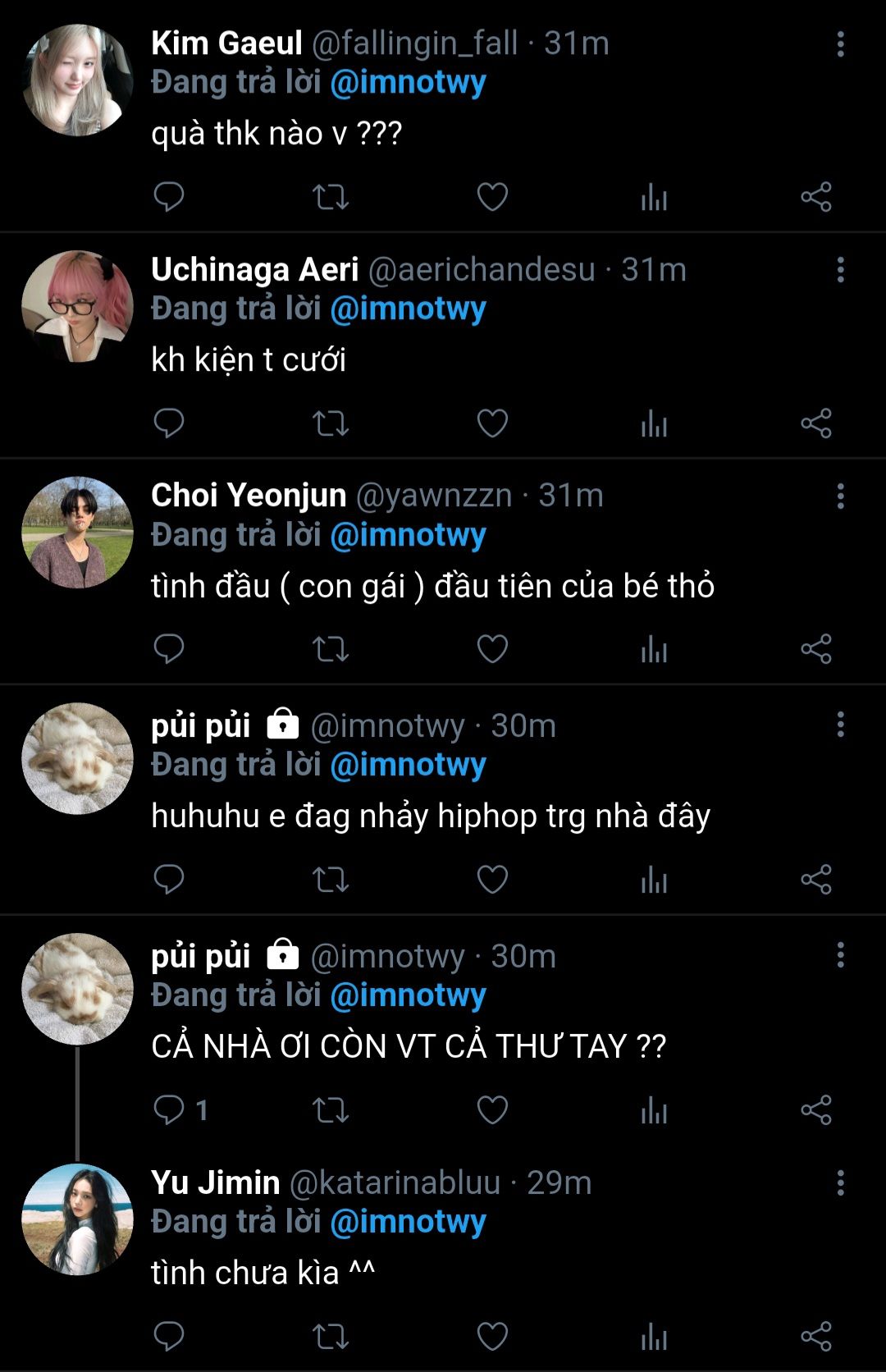Open @imnotwy mention in Yu Jimin's reply
886x1372 pixels.
[x=408, y=1222]
